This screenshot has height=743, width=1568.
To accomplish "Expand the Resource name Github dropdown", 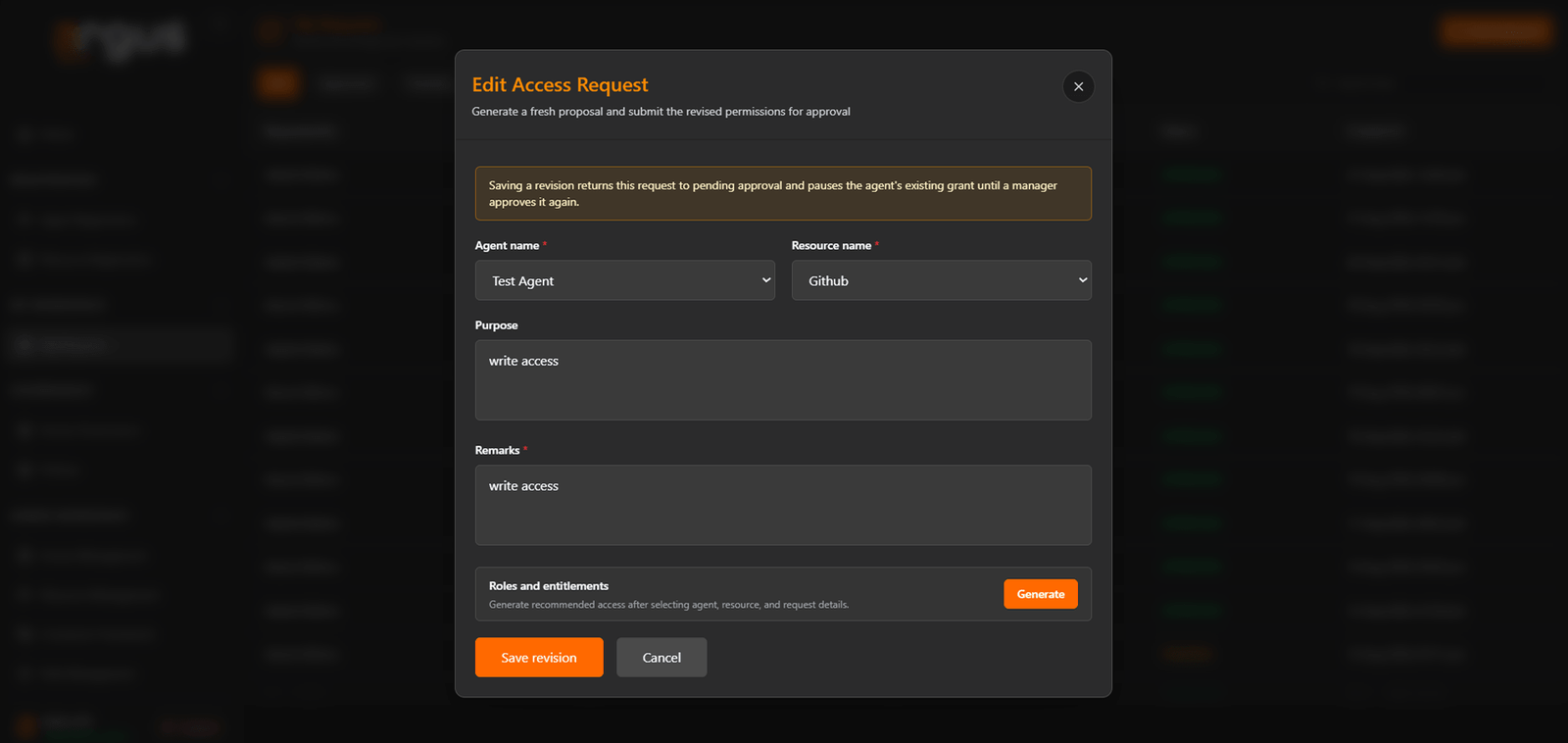I will (941, 280).
